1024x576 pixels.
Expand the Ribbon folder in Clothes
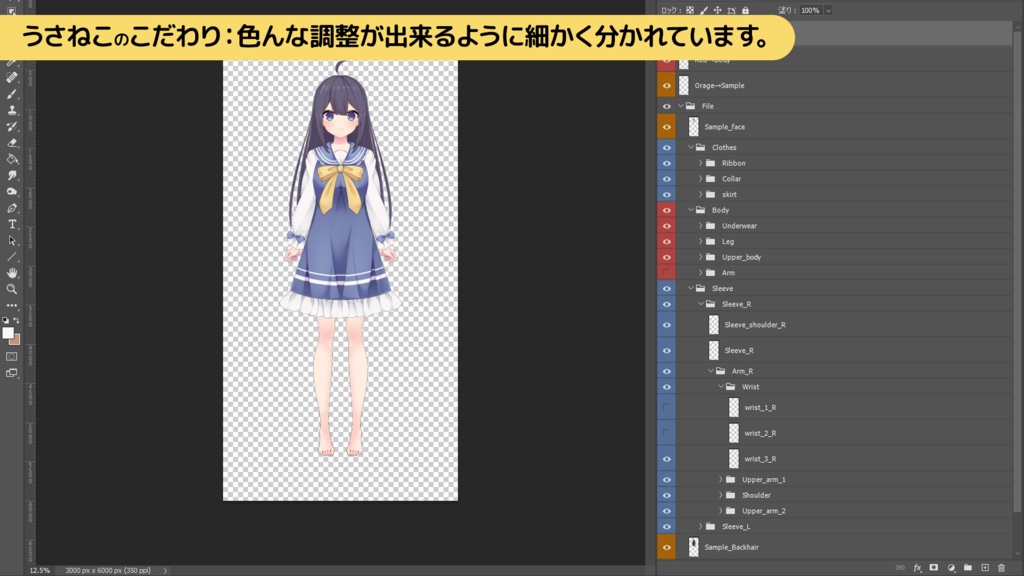click(x=701, y=163)
